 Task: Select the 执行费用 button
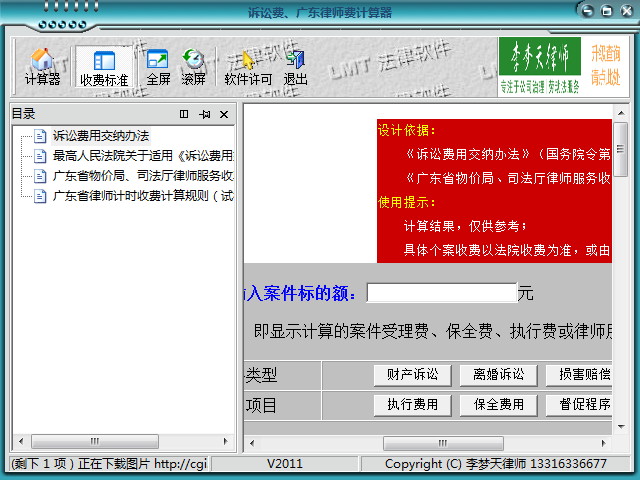(x=413, y=405)
